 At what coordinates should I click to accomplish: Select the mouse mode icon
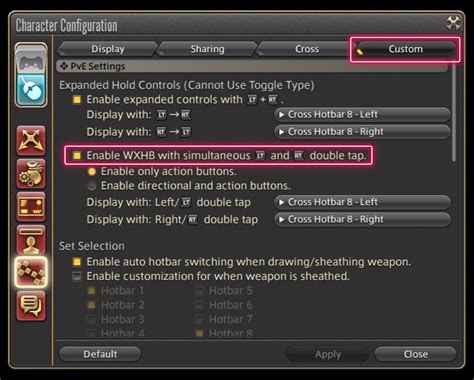(31, 89)
